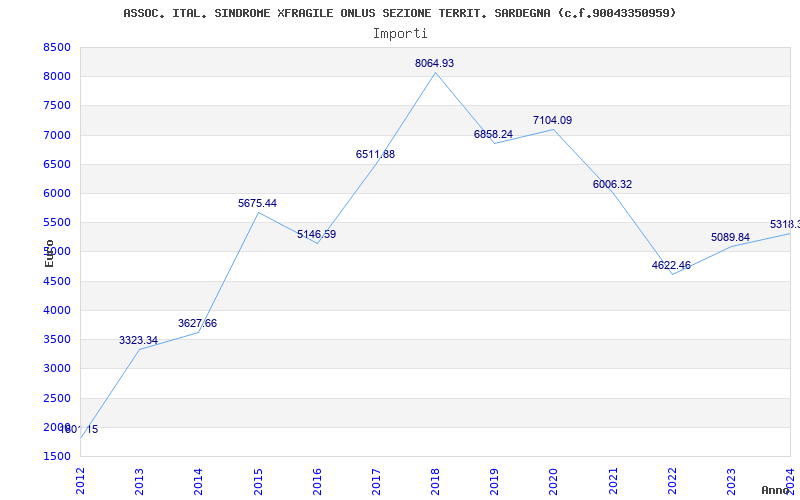This screenshot has width=800, height=500.
Task: Click the 2014 x-axis year label
Action: tap(198, 481)
